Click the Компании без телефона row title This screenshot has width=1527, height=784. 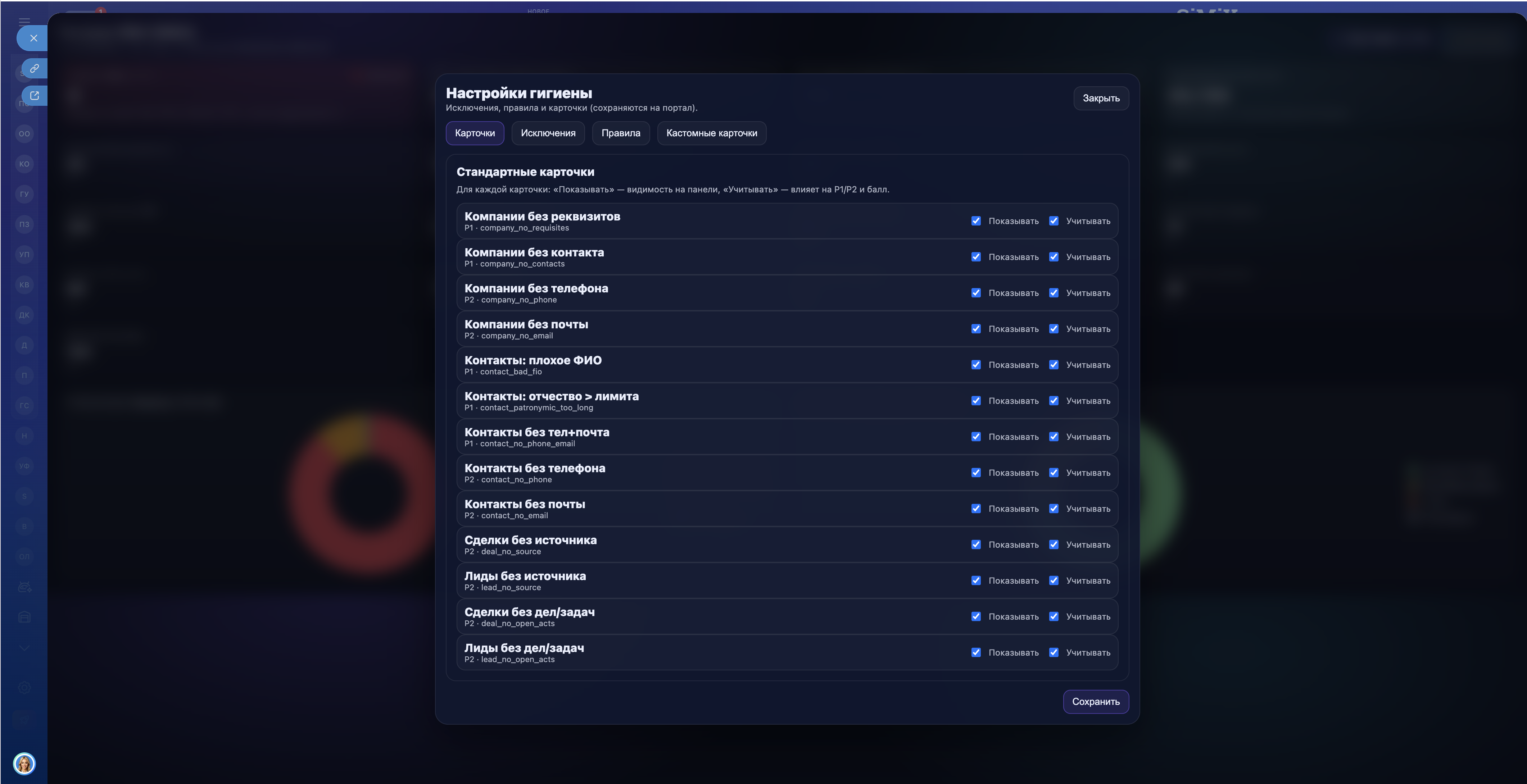tap(536, 288)
